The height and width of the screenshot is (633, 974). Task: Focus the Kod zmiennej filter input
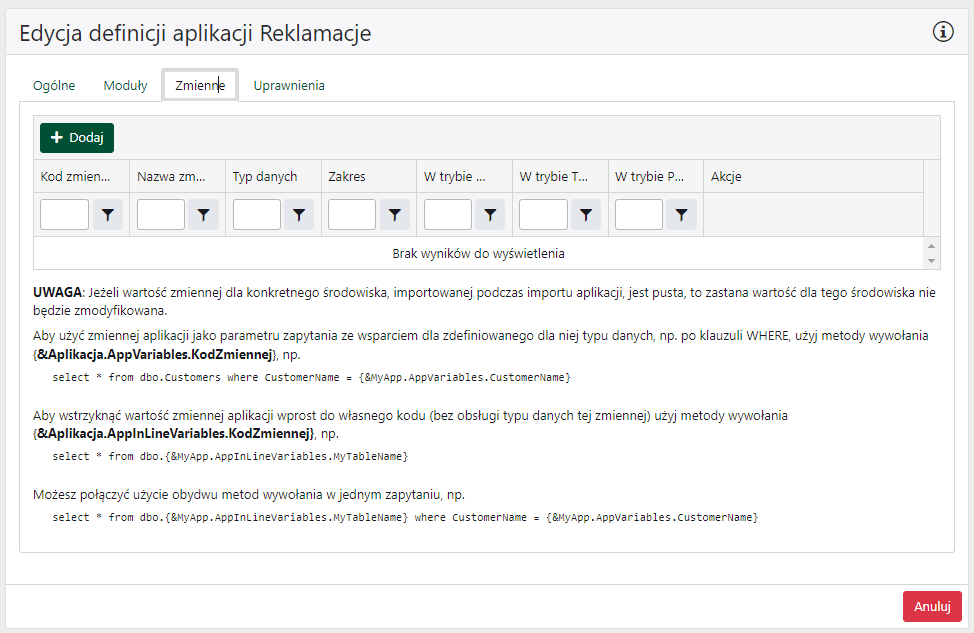tap(65, 214)
